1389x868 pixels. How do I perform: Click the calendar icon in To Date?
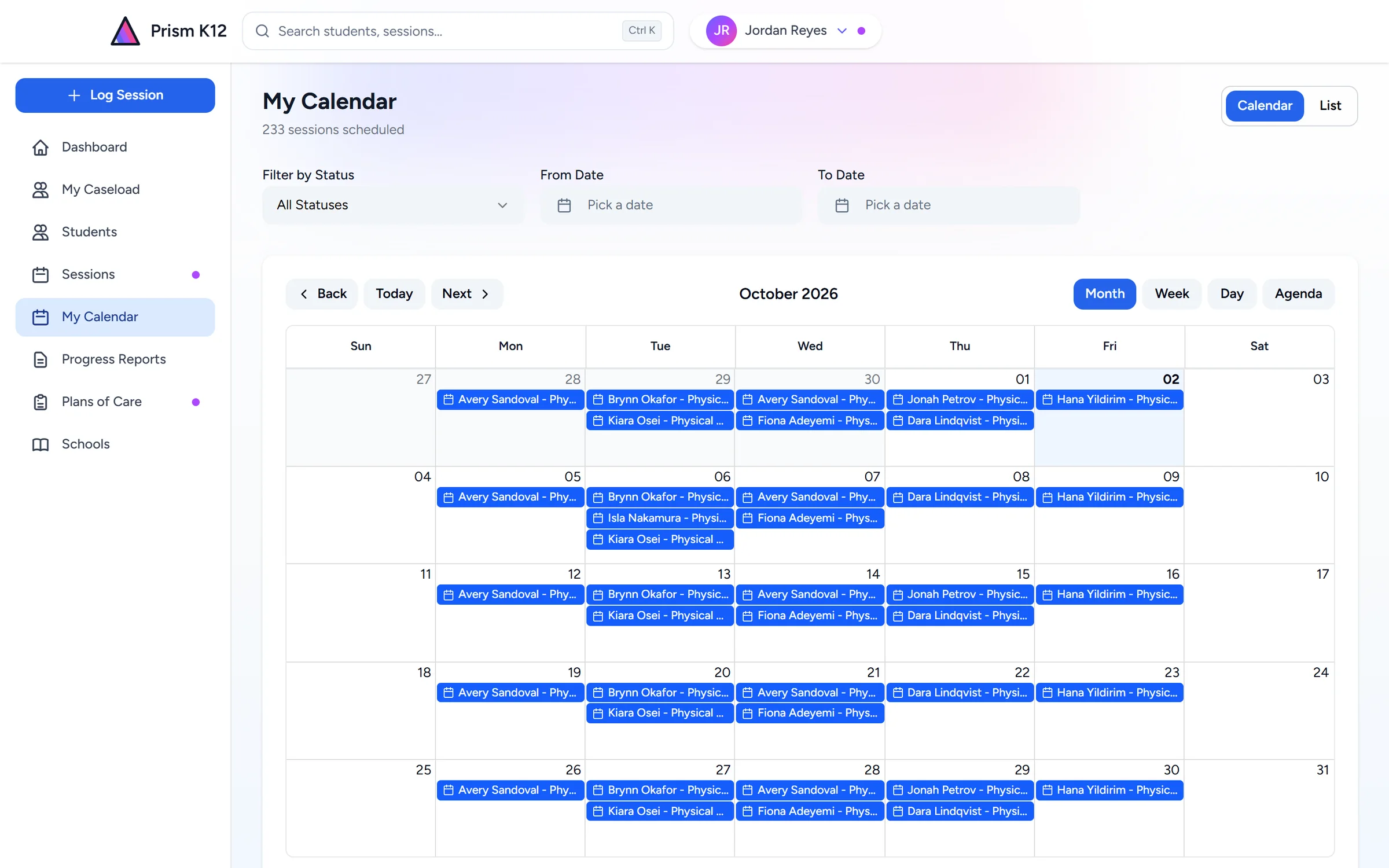842,205
